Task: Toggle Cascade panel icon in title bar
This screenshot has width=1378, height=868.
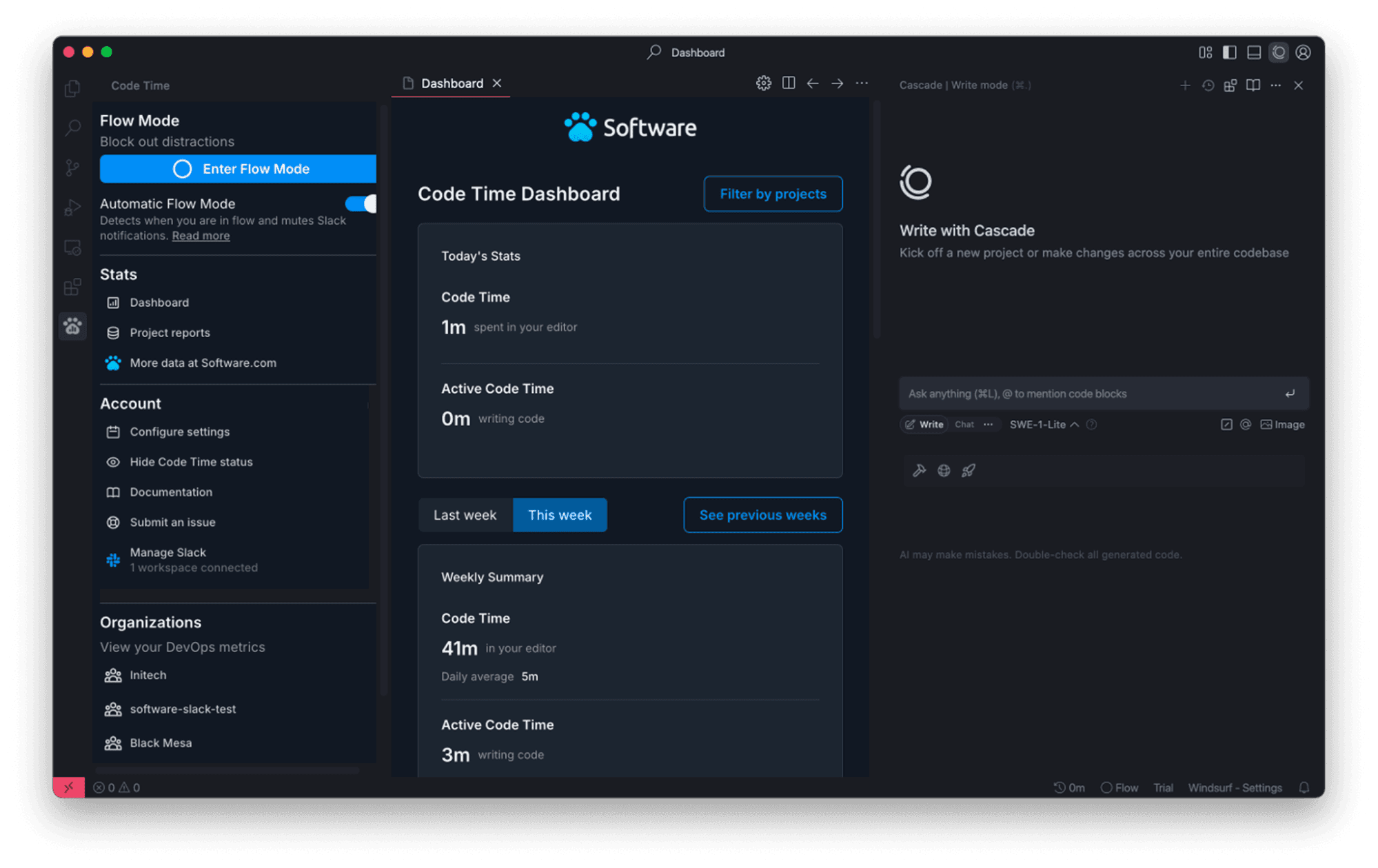Action: (1279, 52)
